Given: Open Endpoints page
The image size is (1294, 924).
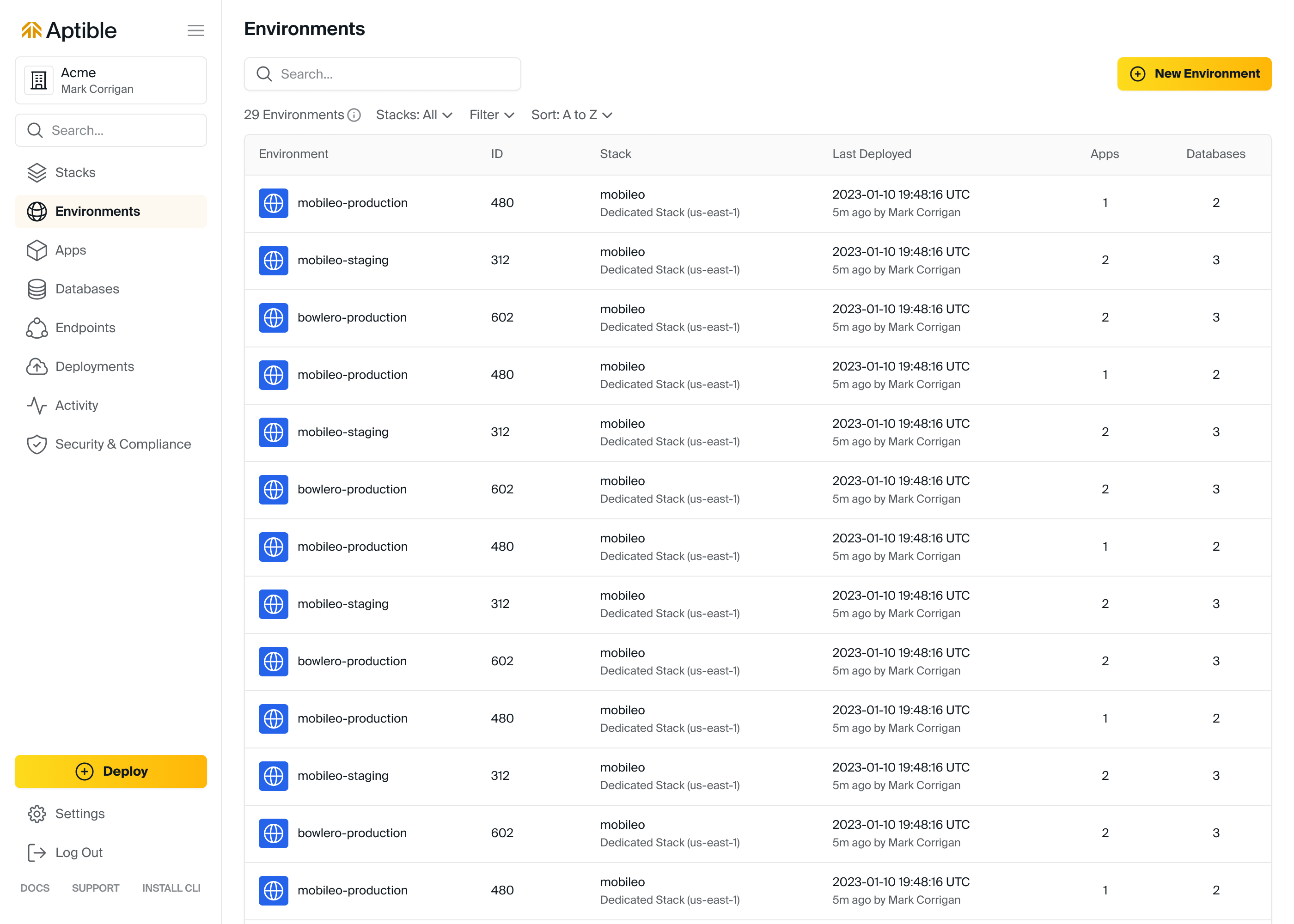Looking at the screenshot, I should pyautogui.click(x=111, y=328).
